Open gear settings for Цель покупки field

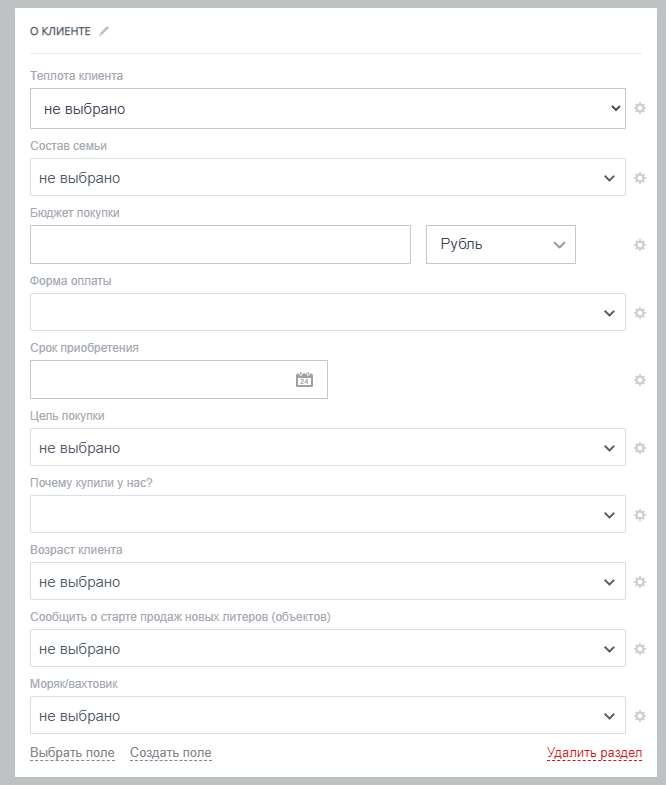click(640, 448)
